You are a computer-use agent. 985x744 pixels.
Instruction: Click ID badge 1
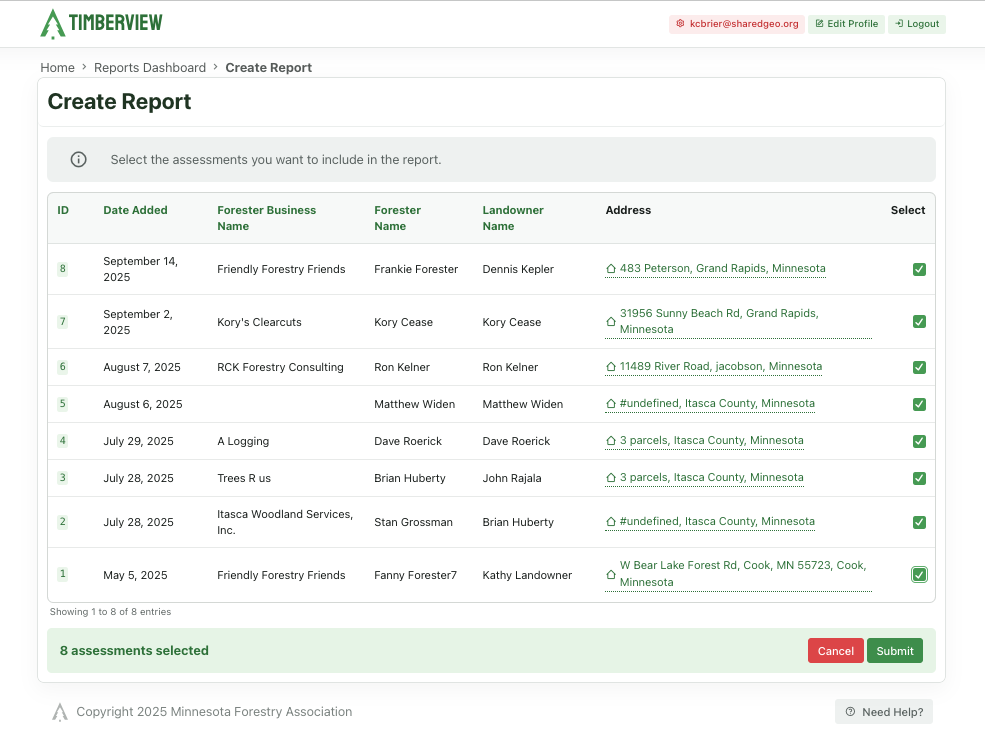pyautogui.click(x=62, y=574)
